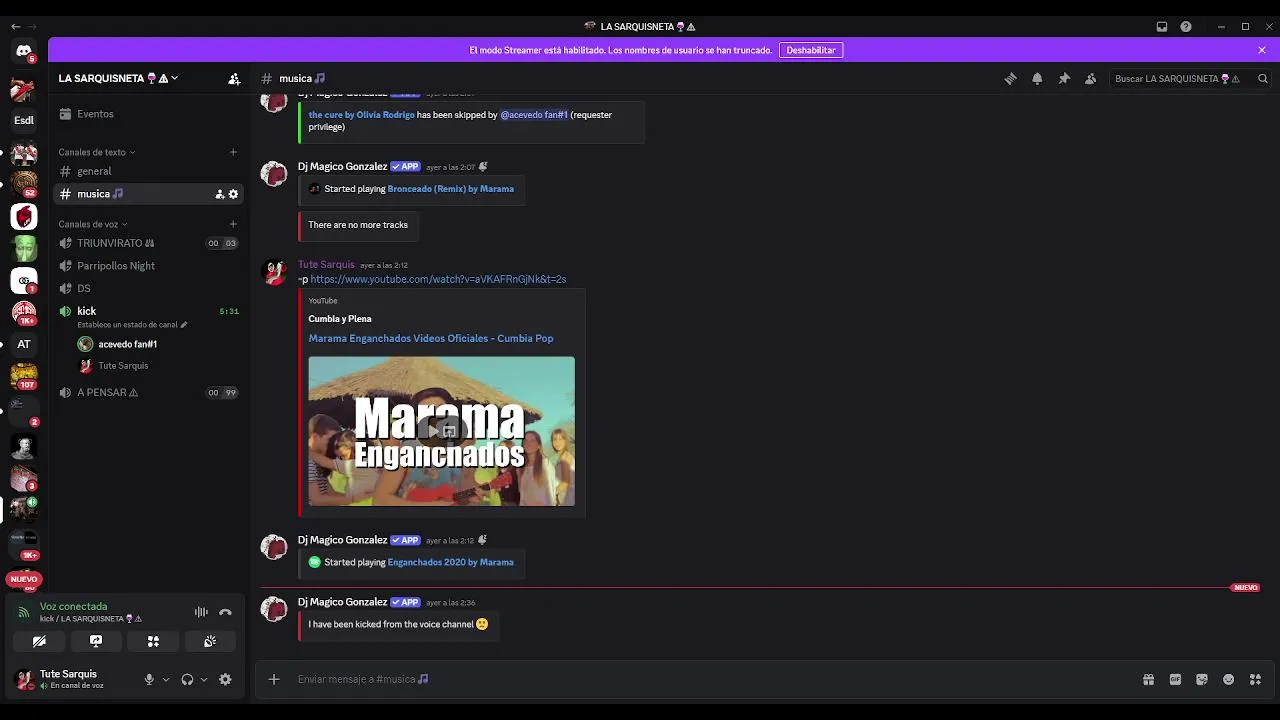Show pinned messages
The image size is (1280, 720).
1064,79
